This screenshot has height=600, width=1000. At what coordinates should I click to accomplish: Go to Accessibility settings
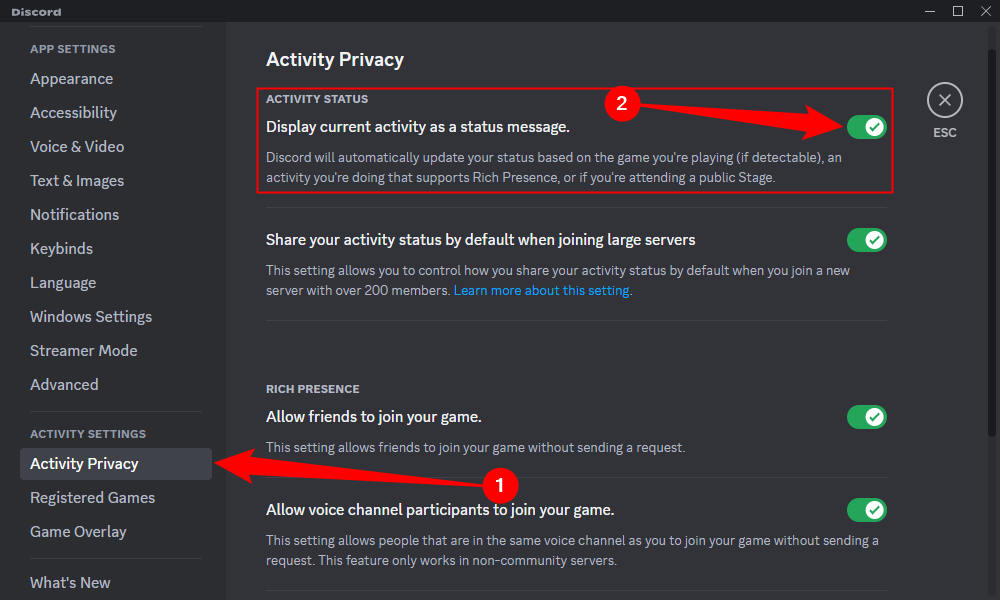[73, 113]
